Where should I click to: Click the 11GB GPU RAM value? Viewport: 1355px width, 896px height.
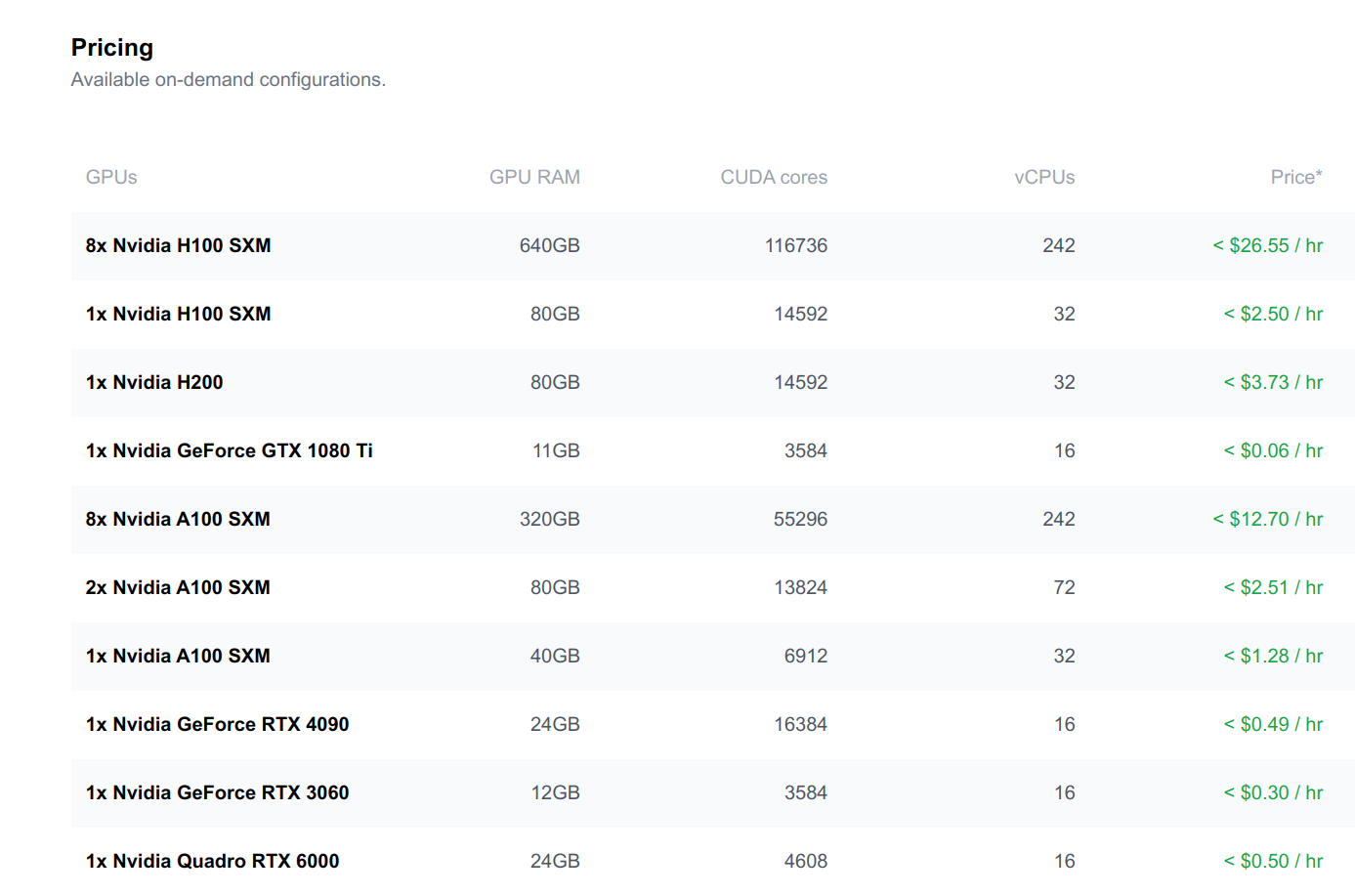point(556,450)
